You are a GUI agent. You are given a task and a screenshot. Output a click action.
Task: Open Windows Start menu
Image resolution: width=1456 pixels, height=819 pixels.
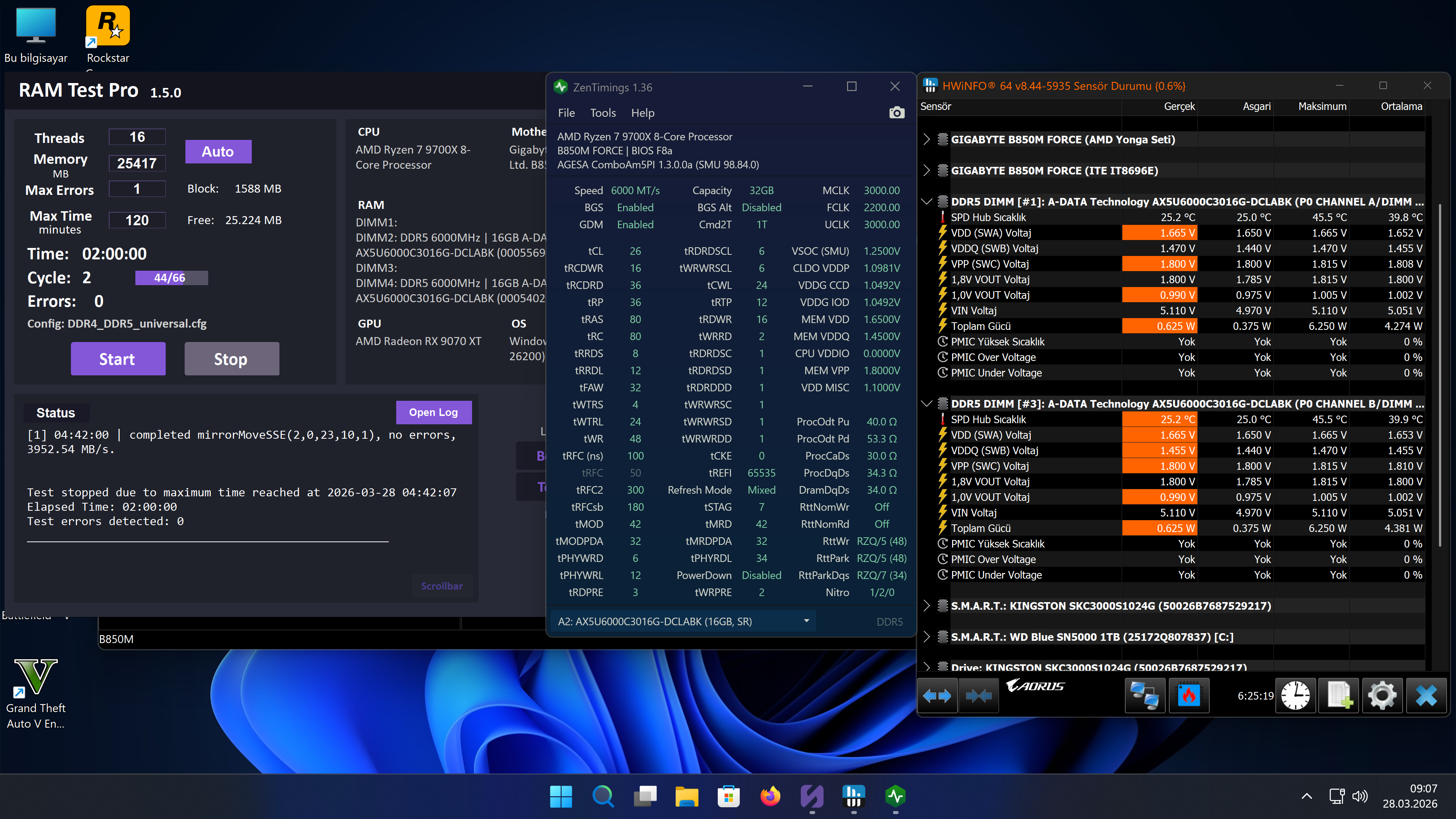[561, 797]
